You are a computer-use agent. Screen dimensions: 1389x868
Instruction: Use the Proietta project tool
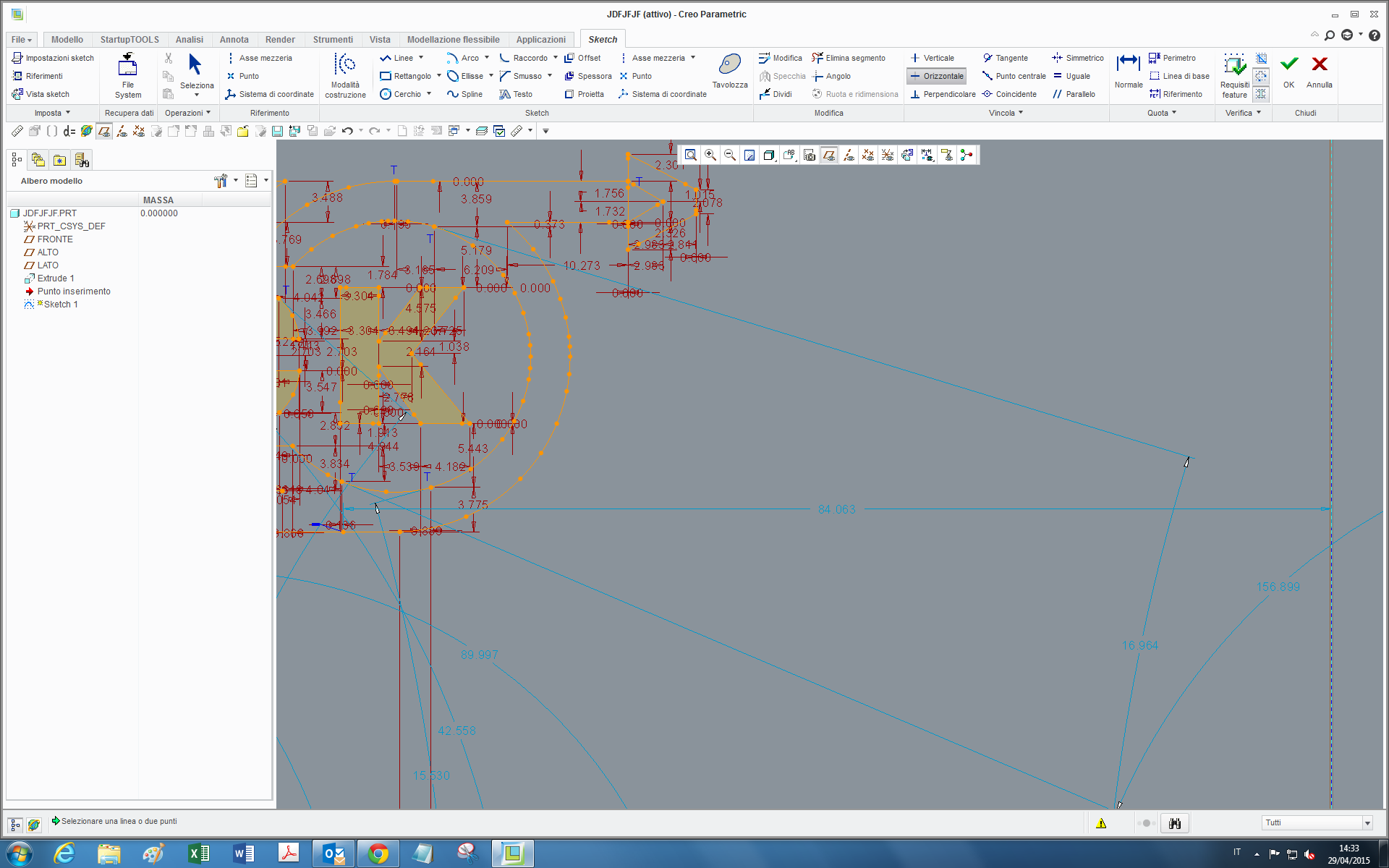[584, 94]
